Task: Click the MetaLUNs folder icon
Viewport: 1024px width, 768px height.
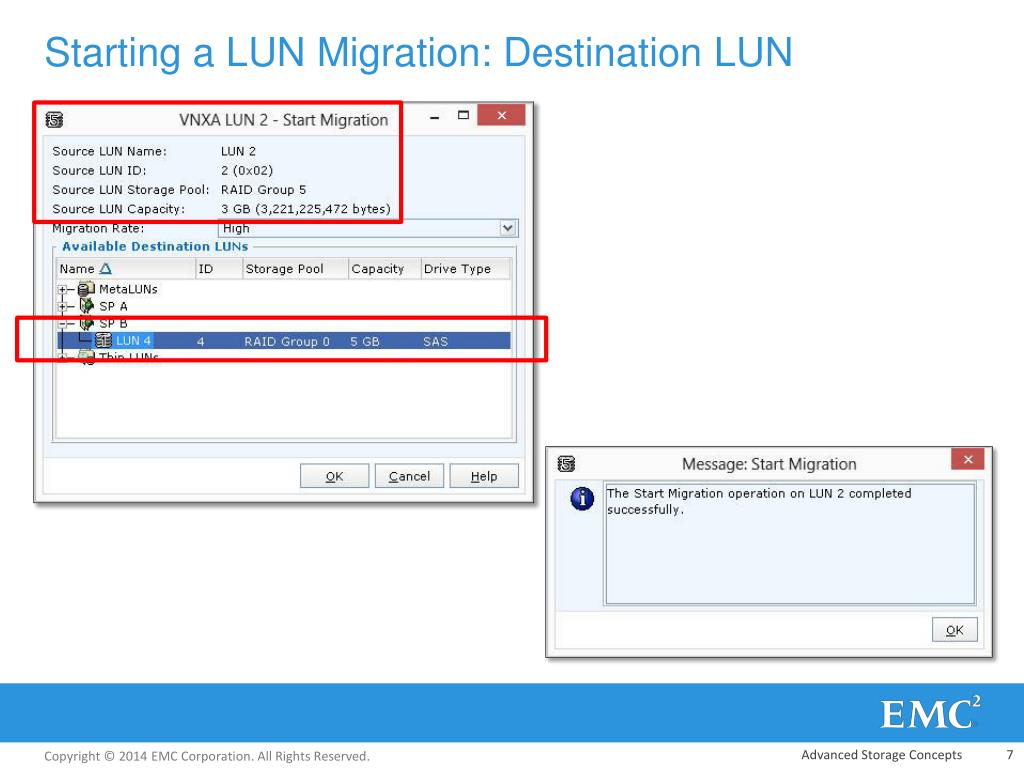Action: 86,289
